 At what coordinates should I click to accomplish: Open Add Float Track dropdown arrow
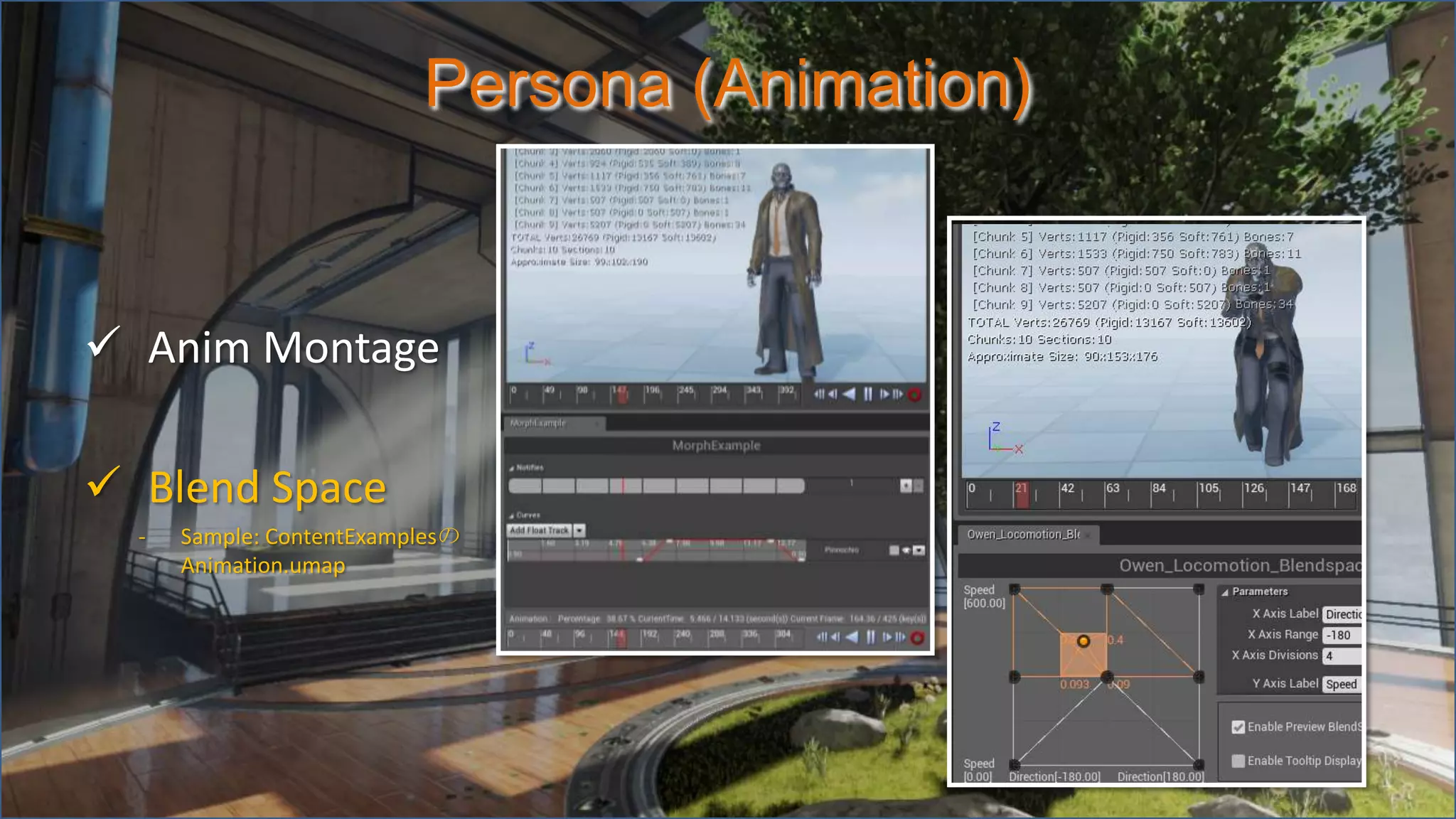click(579, 530)
